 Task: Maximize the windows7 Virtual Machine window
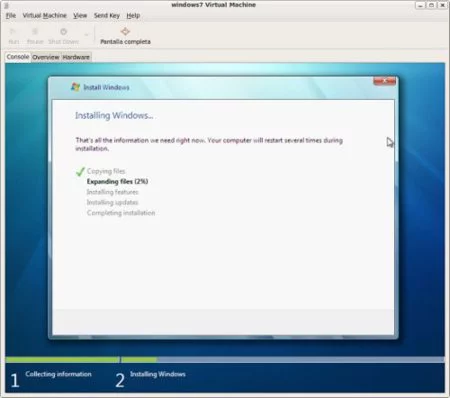pyautogui.click(x=431, y=5)
